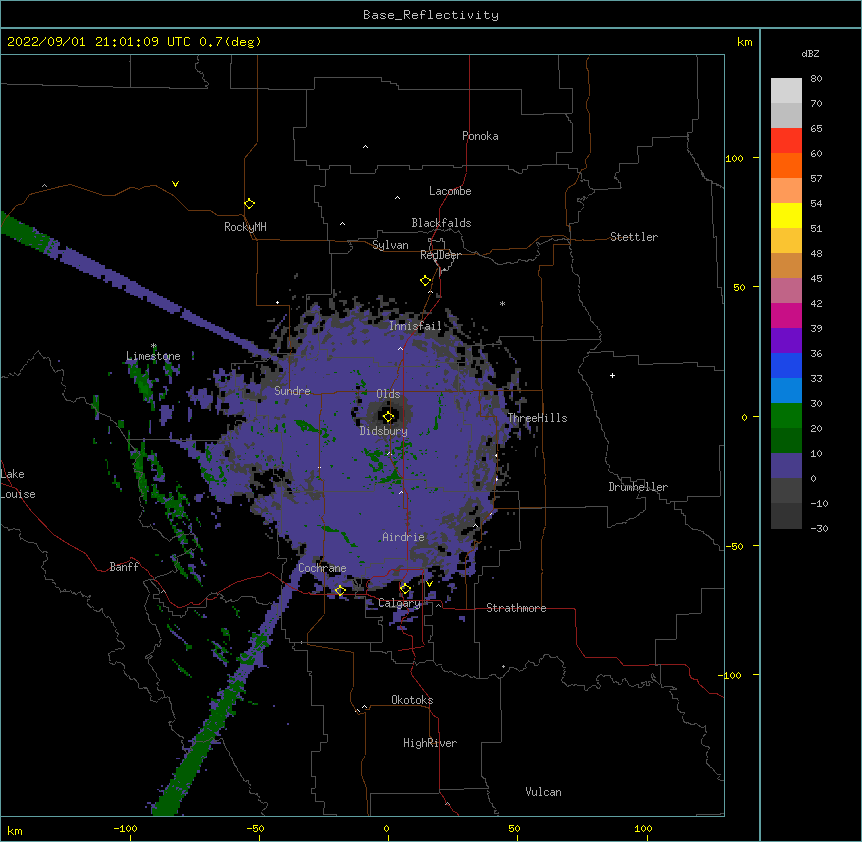
Task: Click the 0 tick on the horizontal axis
Action: [386, 829]
